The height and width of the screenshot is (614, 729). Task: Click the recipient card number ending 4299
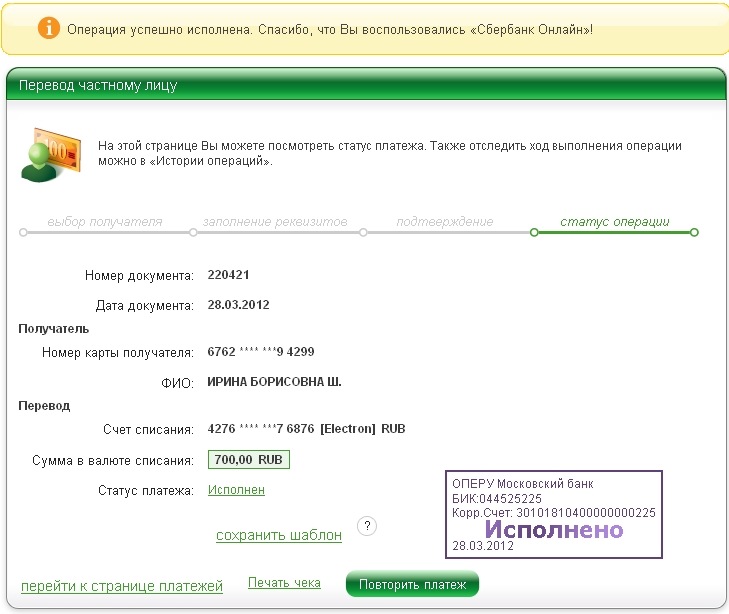260,352
